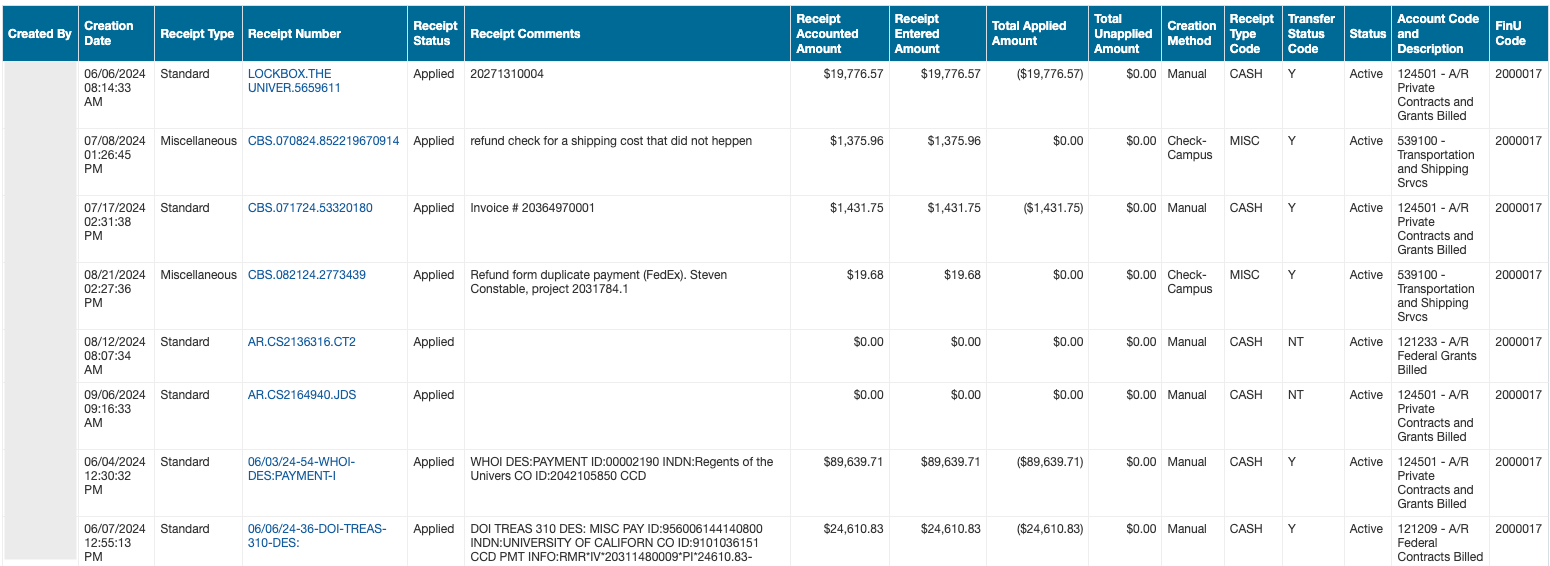Screen dimensions: 1550x566
Task: Open the 06/03/24-54-WHOI-DES:PAYMENT-I receipt
Action: [301, 469]
